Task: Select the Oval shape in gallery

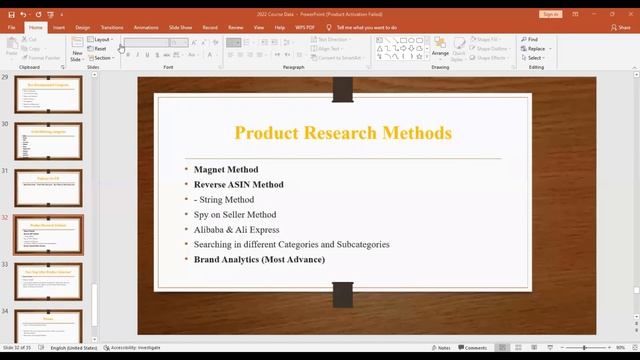Action: 411,40
